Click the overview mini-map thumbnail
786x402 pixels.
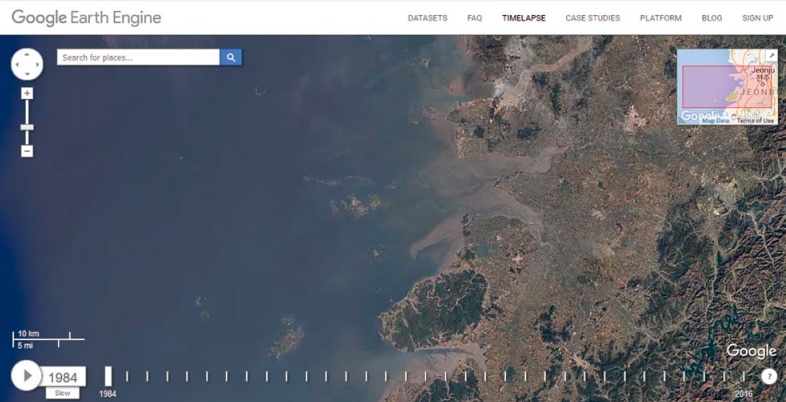click(727, 86)
